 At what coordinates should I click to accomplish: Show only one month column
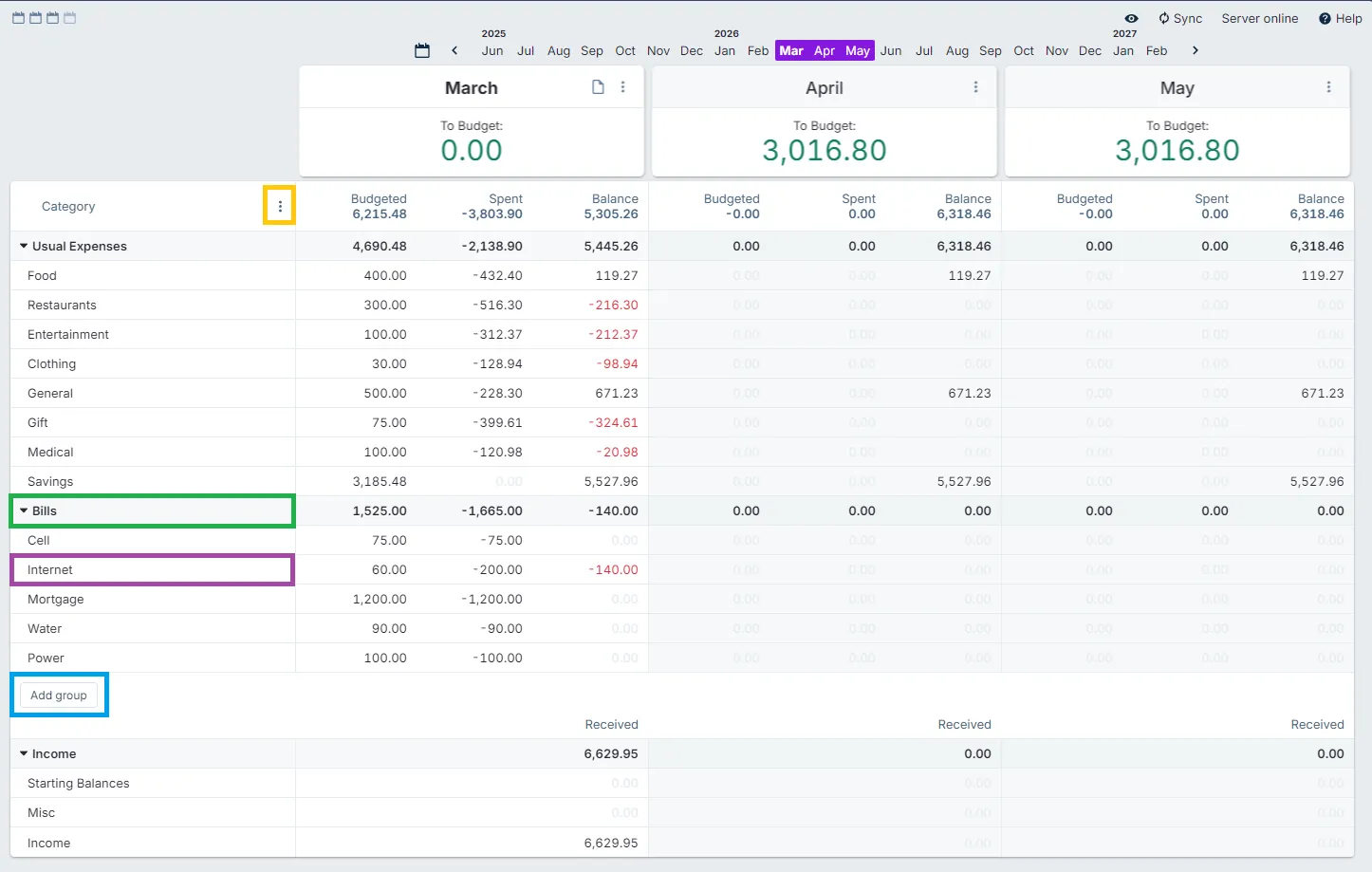[18, 18]
